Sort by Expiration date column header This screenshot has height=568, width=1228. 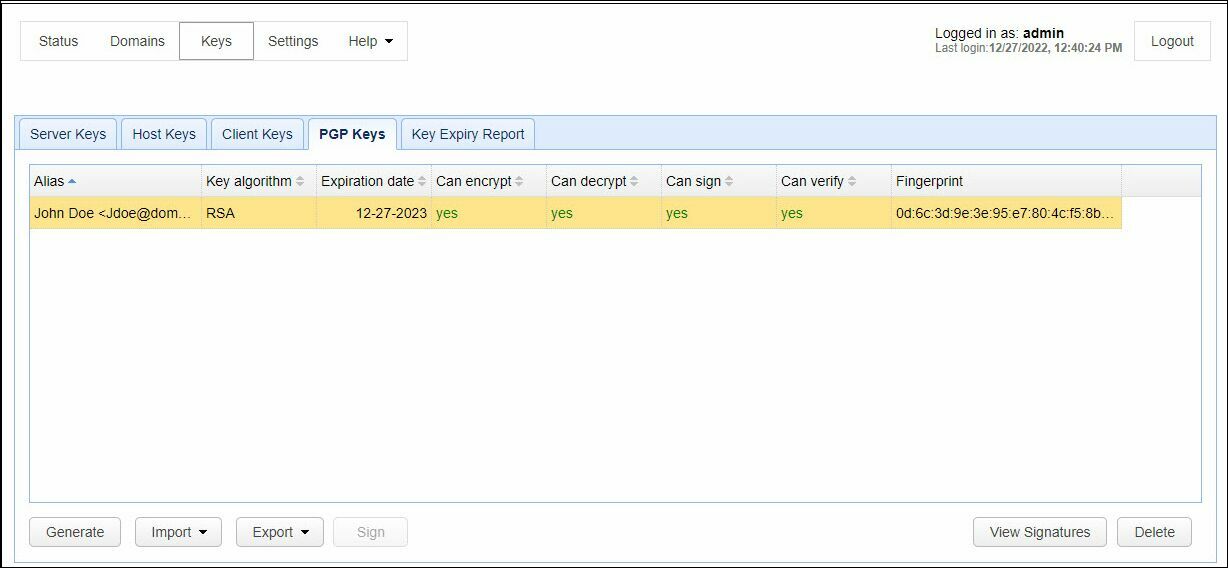click(x=374, y=181)
